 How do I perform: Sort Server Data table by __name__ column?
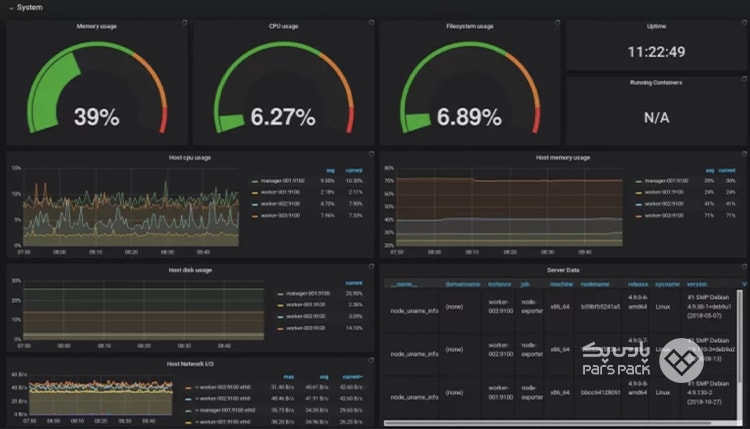[404, 284]
